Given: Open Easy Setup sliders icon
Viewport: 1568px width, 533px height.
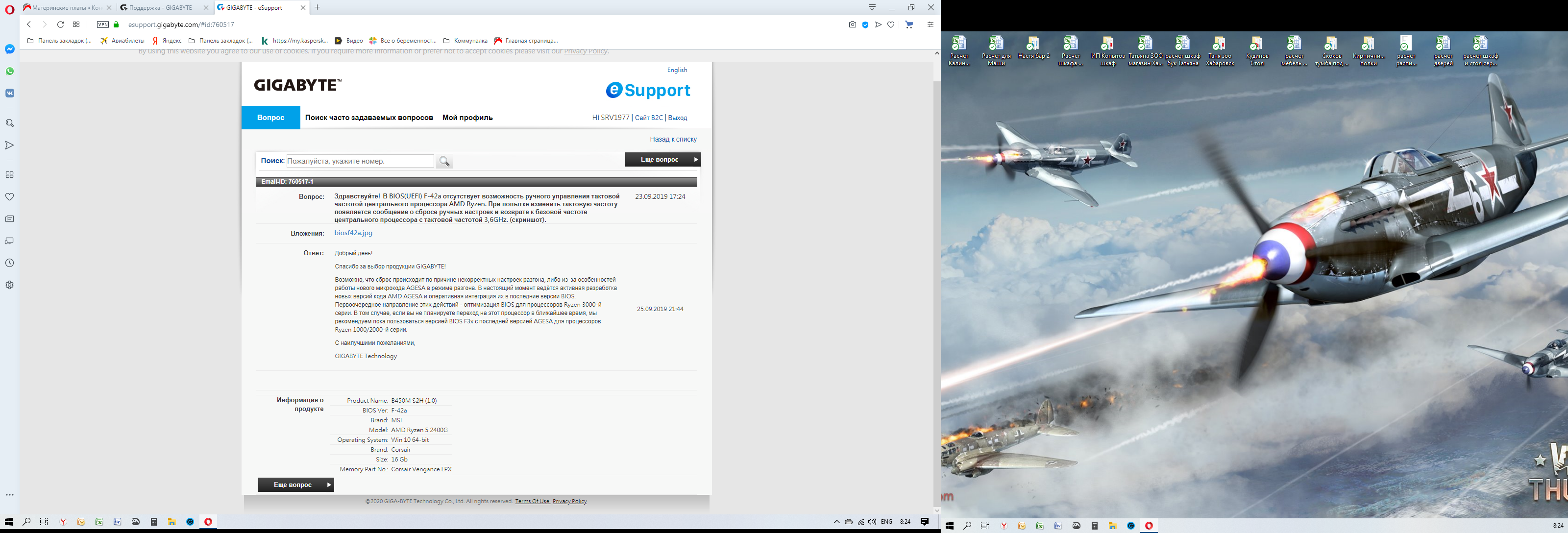Looking at the screenshot, I should point(930,25).
